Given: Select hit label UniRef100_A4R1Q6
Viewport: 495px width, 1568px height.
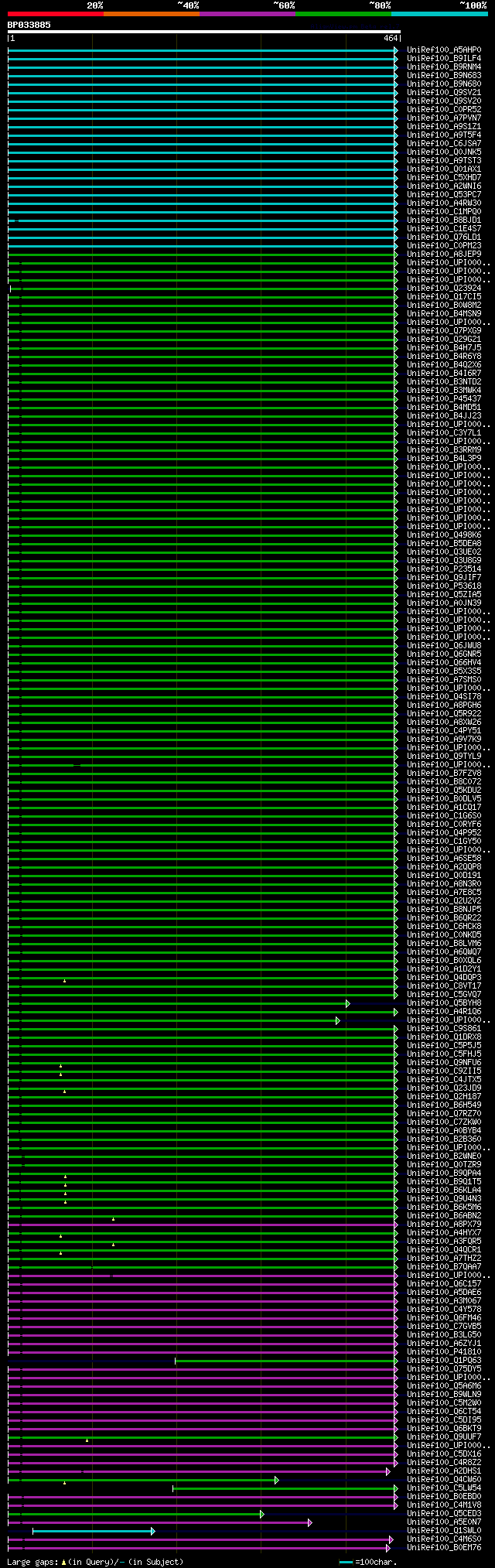Looking at the screenshot, I should click(444, 1012).
